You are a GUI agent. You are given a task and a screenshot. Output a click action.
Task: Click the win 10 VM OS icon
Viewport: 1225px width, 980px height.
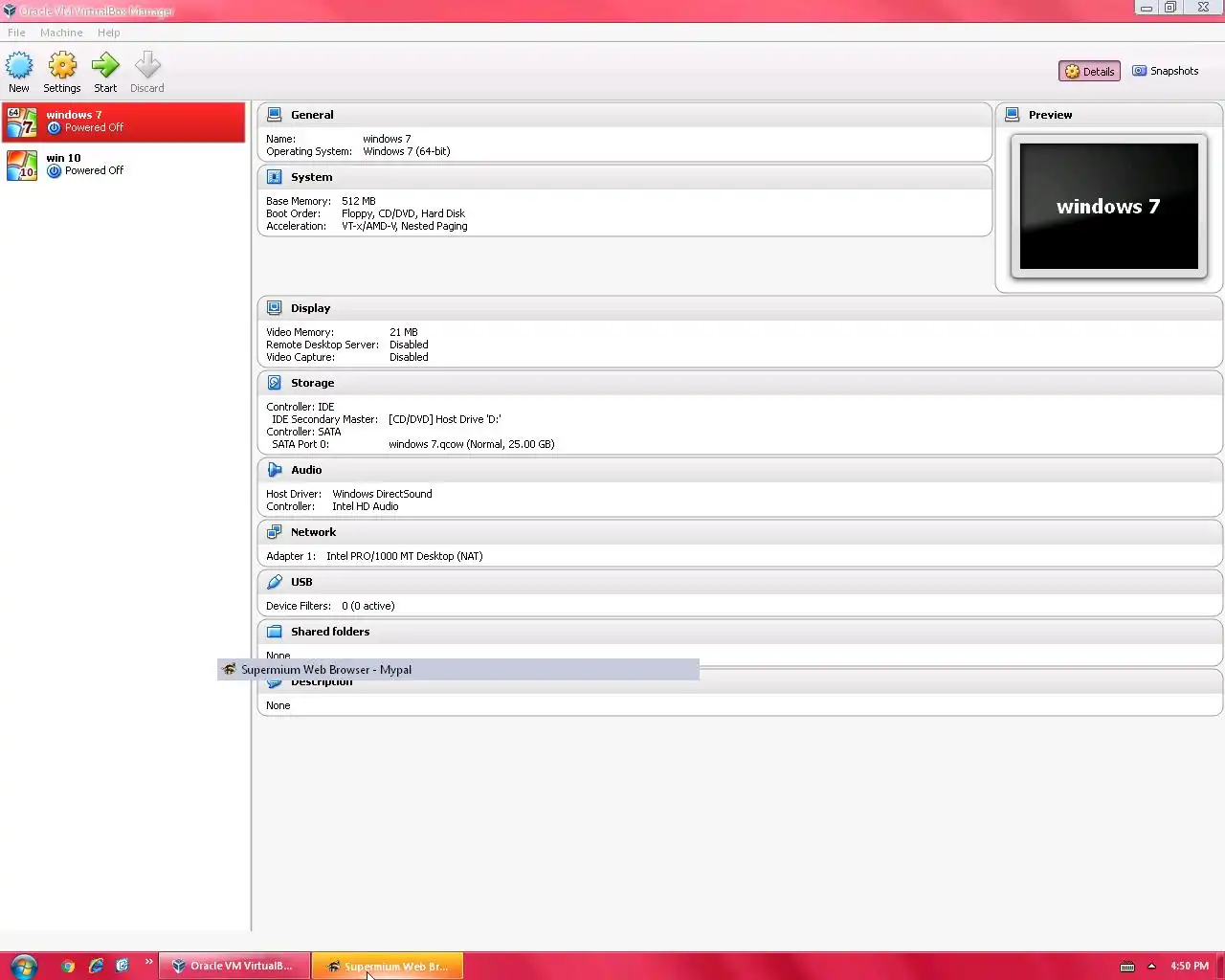pyautogui.click(x=22, y=165)
